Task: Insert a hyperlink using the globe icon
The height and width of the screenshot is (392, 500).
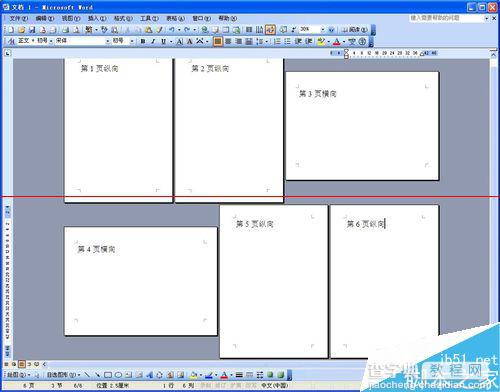Action: [x=205, y=30]
